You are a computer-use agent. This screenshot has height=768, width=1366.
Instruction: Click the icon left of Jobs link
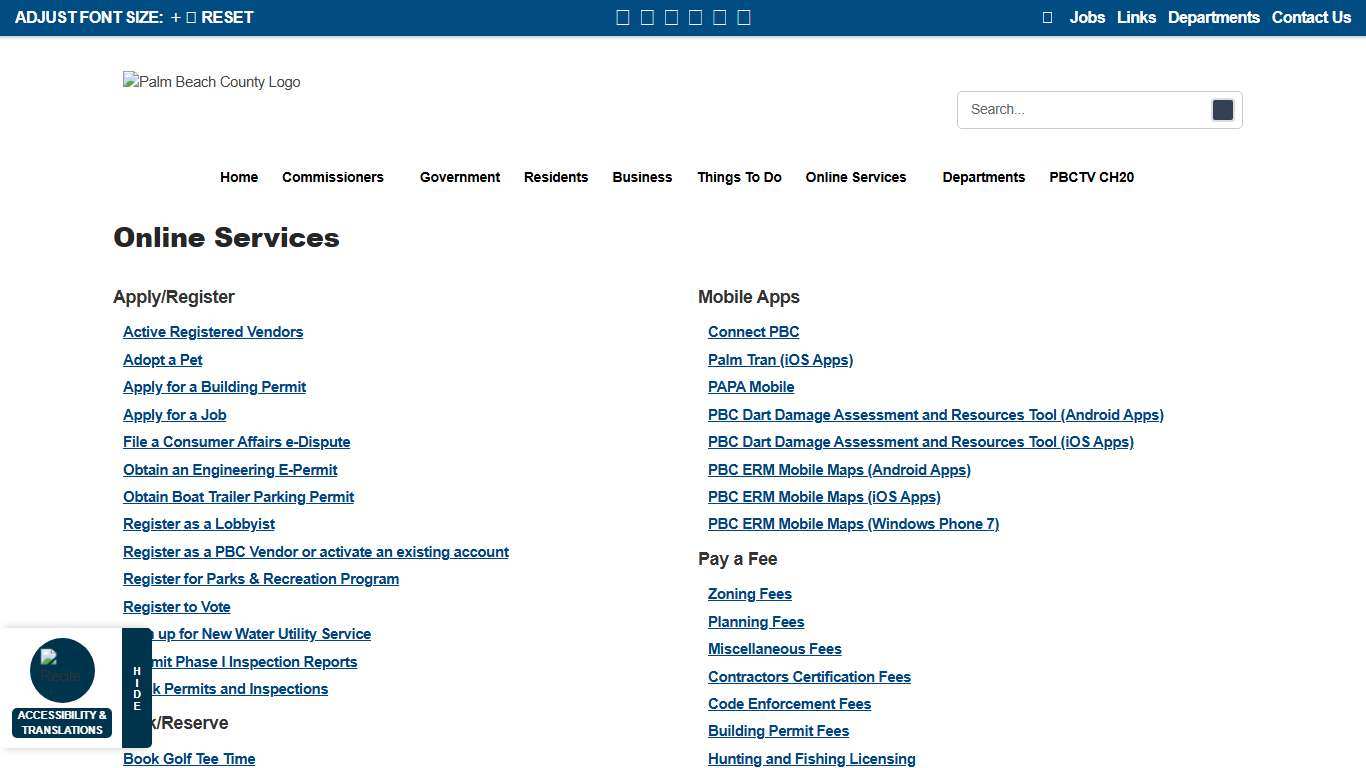point(1046,17)
